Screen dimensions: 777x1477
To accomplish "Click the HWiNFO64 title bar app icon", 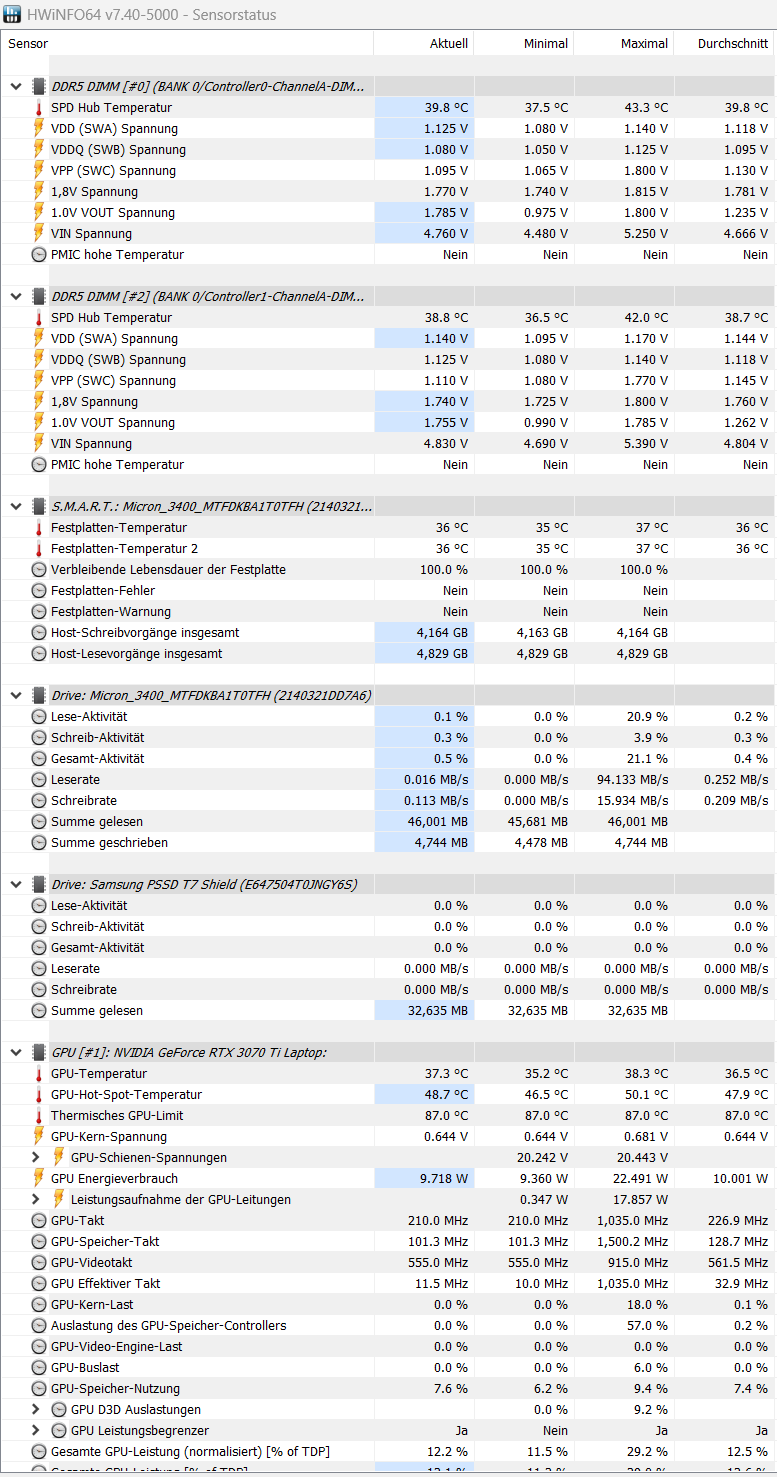I will coord(12,14).
